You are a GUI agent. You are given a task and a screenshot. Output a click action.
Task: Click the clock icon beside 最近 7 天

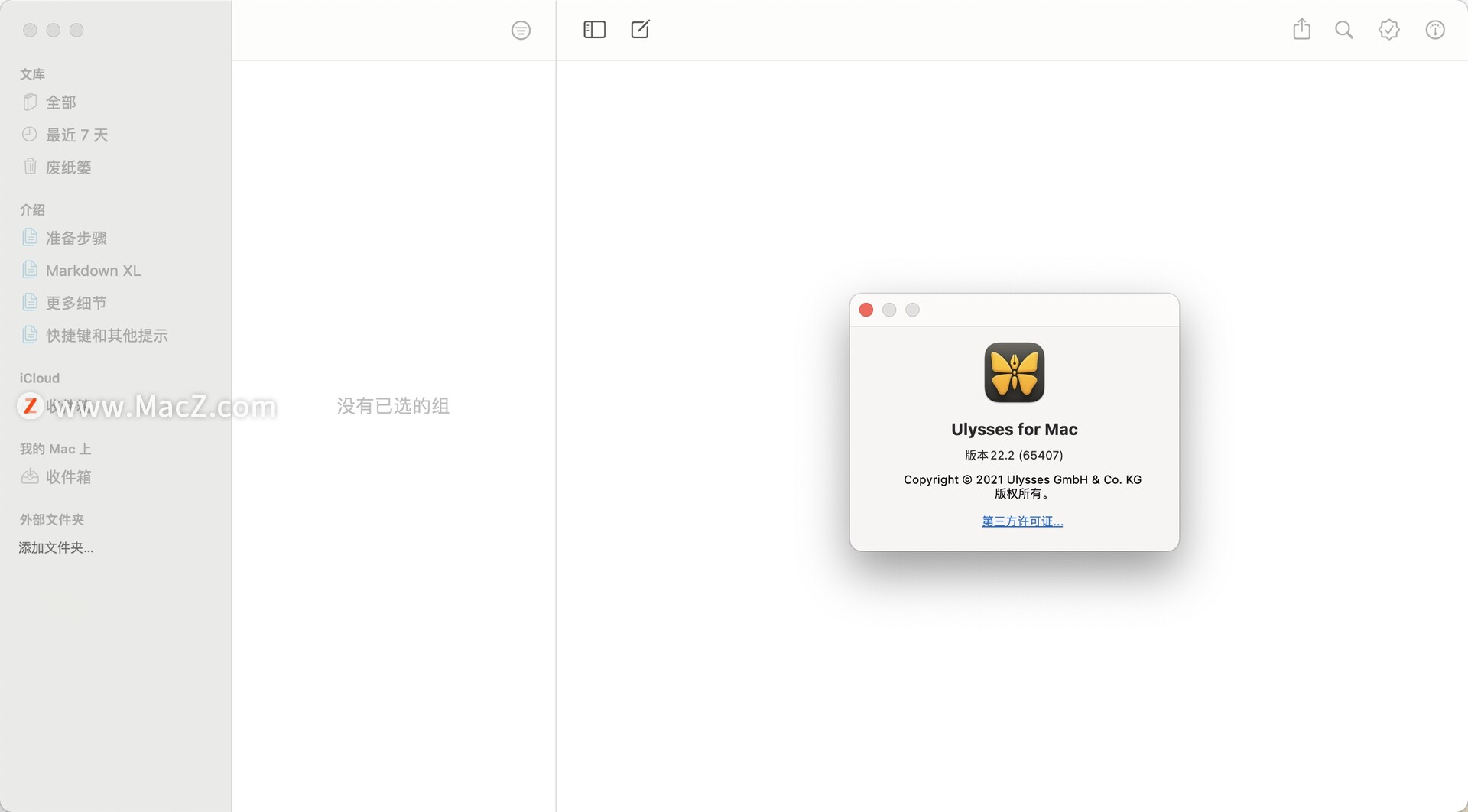click(x=30, y=135)
